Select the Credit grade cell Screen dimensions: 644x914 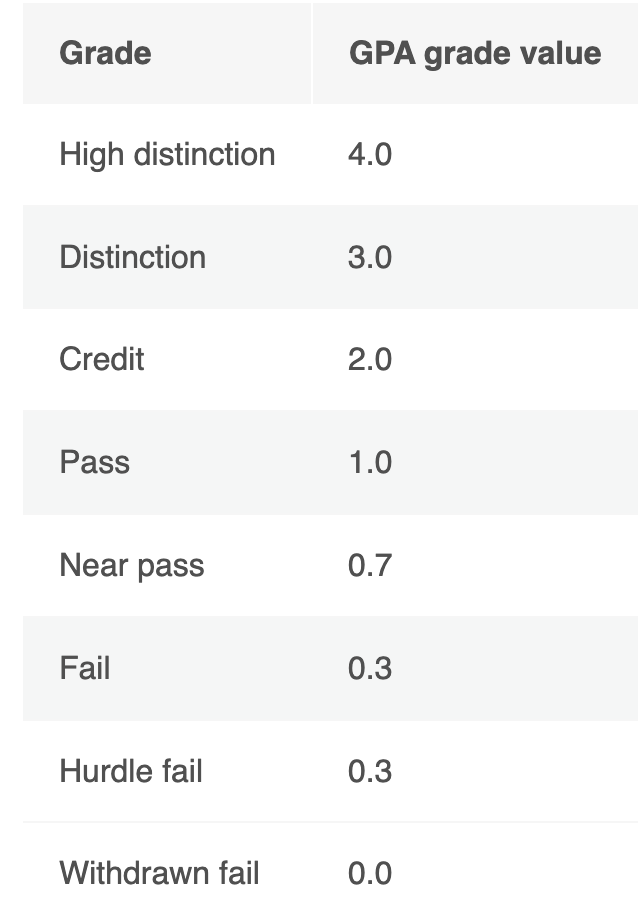(102, 359)
